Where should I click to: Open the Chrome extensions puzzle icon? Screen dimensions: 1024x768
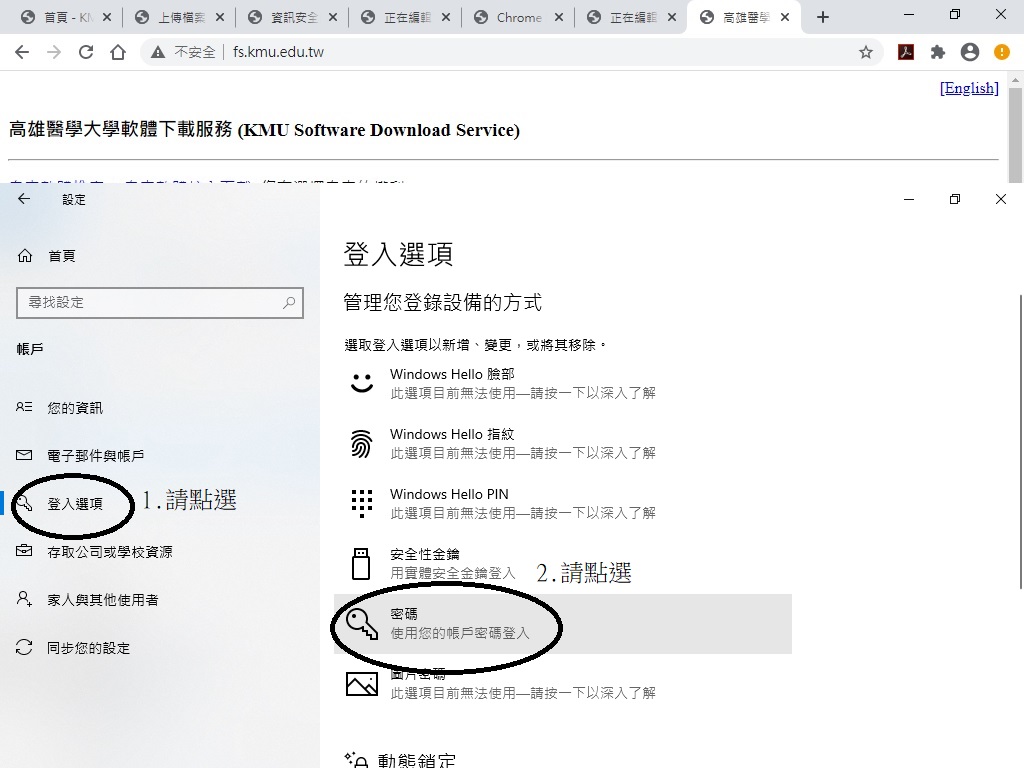point(938,52)
